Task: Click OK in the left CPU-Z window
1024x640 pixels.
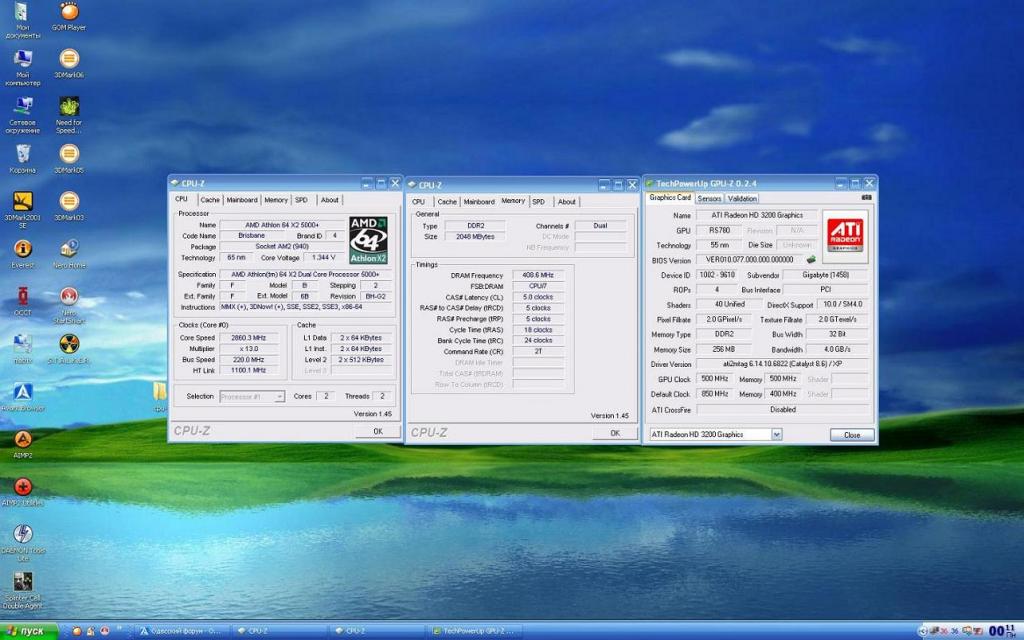Action: click(x=377, y=431)
